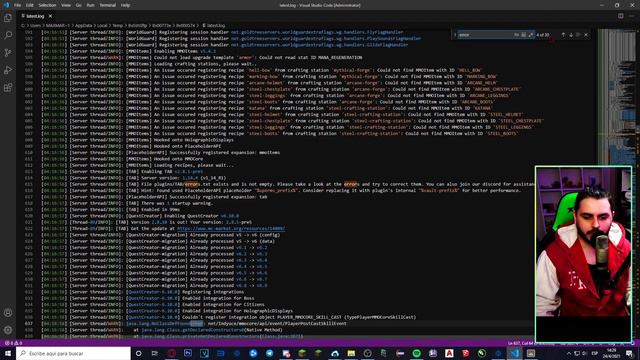Open the File menu
Viewport: 640px width, 360px height.
[x=17, y=5]
